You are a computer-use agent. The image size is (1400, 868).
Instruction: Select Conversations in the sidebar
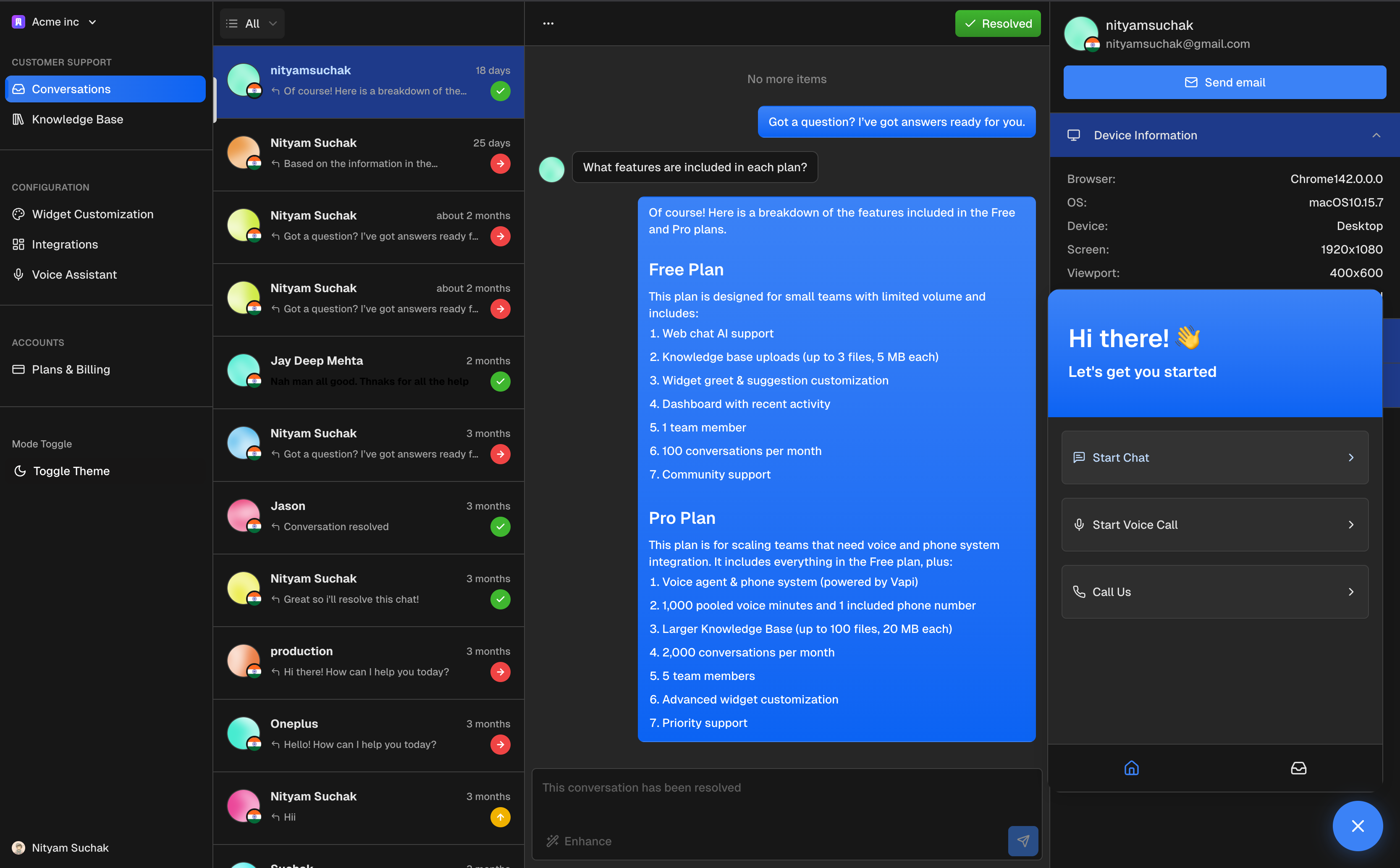pos(71,89)
